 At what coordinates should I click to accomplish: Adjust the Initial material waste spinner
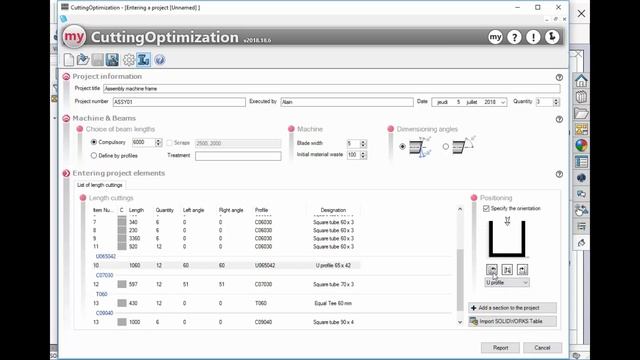click(x=363, y=155)
